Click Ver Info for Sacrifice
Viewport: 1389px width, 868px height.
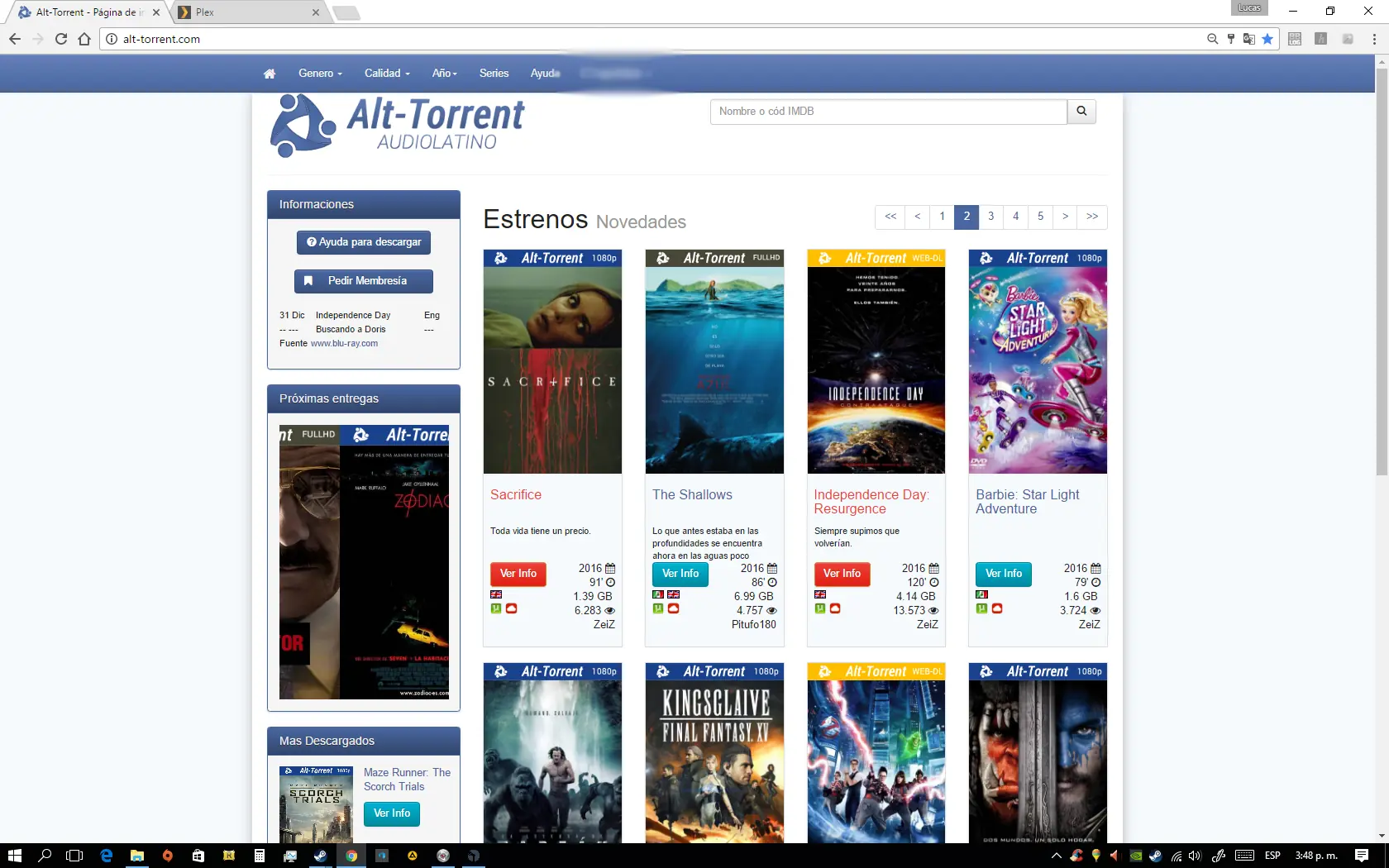518,574
